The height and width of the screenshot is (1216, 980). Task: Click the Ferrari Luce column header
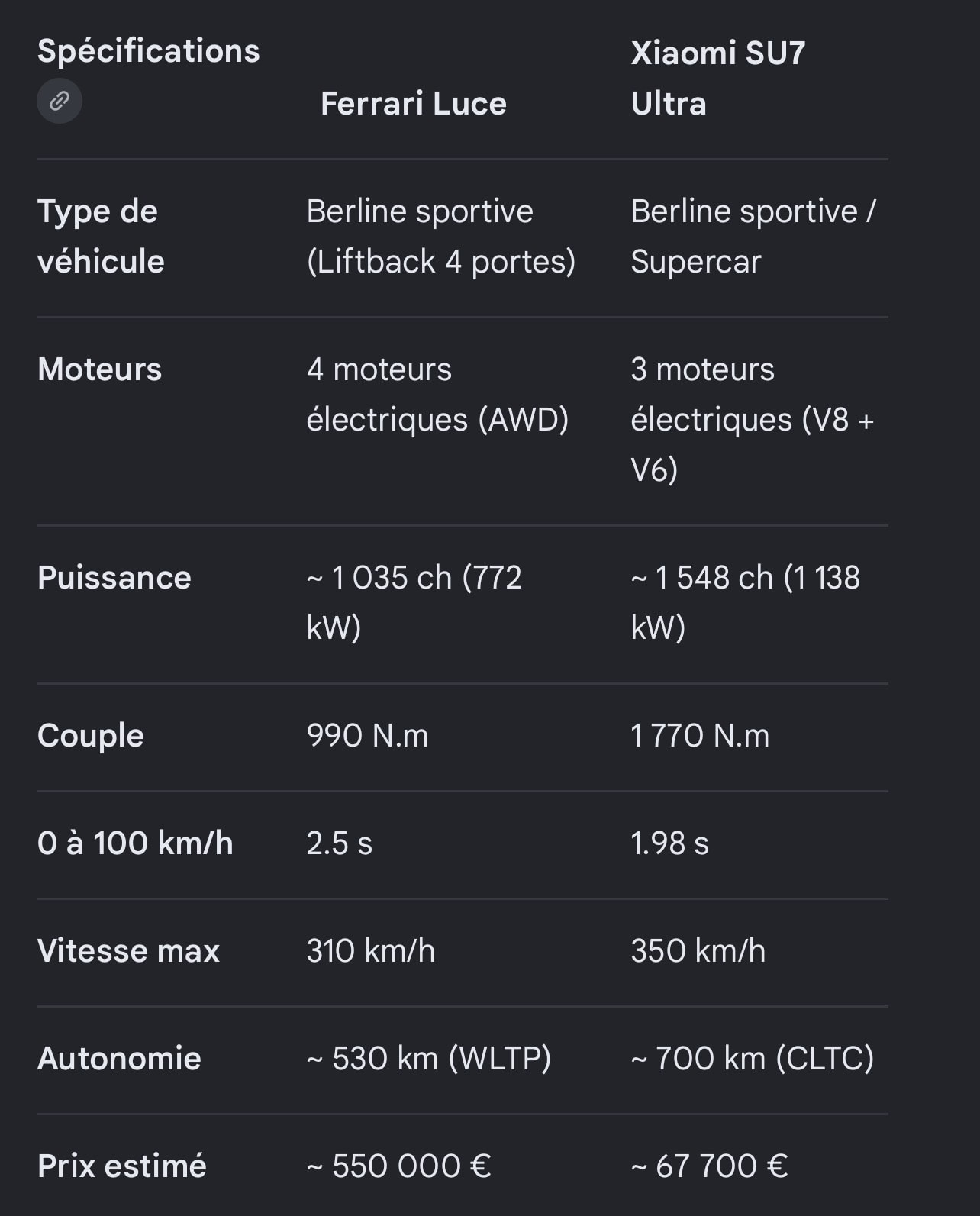point(414,103)
